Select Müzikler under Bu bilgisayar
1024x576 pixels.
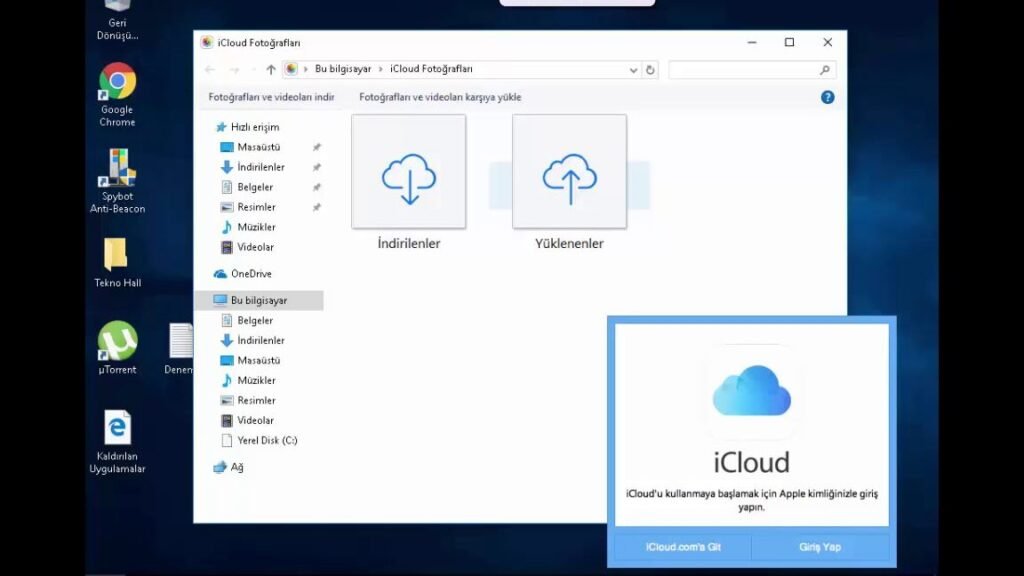[x=256, y=381]
